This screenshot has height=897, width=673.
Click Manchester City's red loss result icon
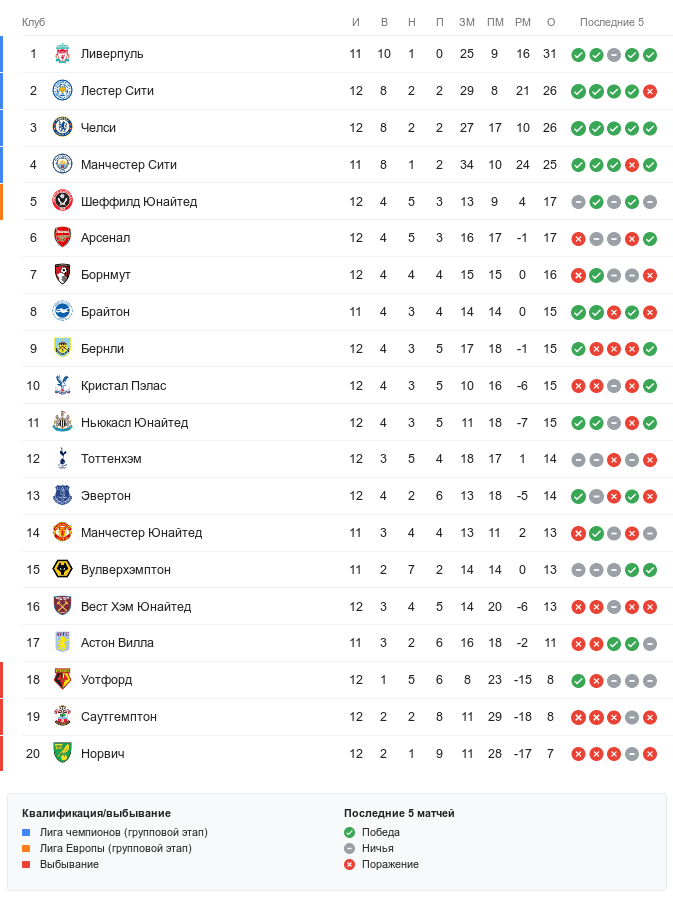[x=632, y=165]
